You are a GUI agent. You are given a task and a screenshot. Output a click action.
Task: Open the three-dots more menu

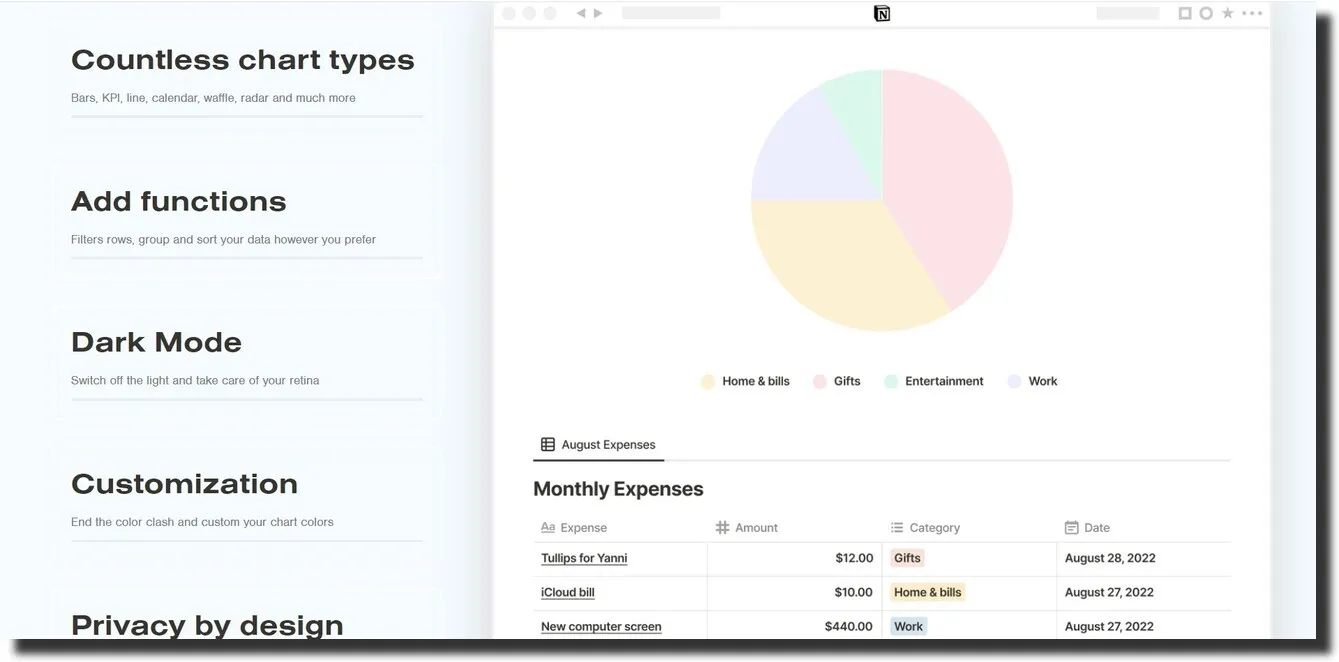point(1252,13)
